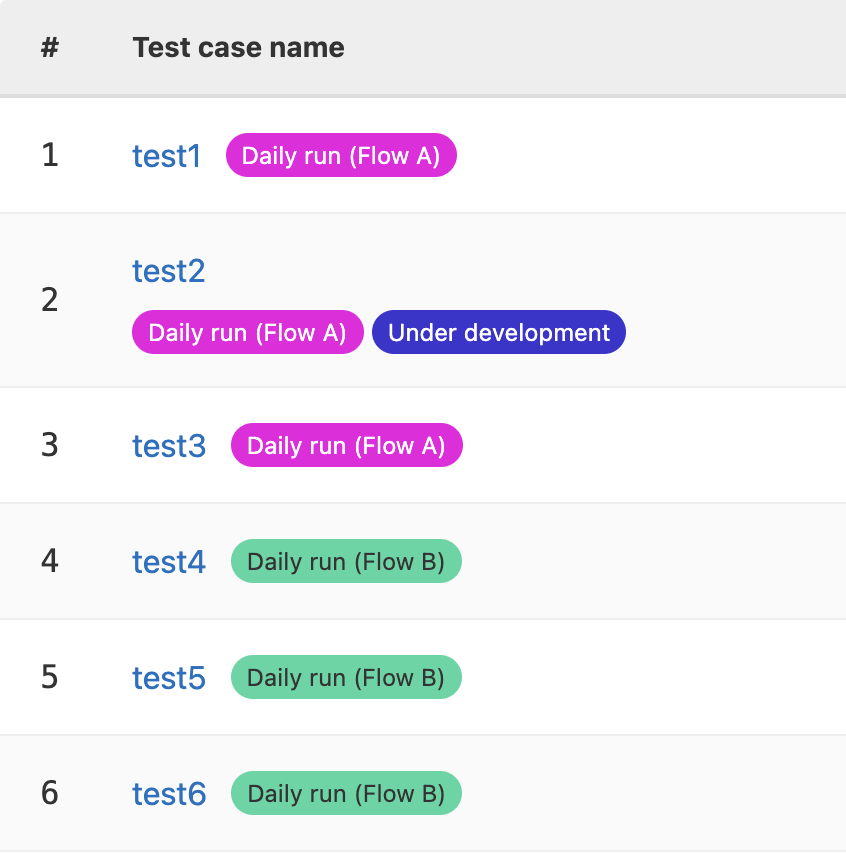The image size is (846, 854).
Task: Click test3's Daily run (Flow A) label
Action: click(x=346, y=445)
